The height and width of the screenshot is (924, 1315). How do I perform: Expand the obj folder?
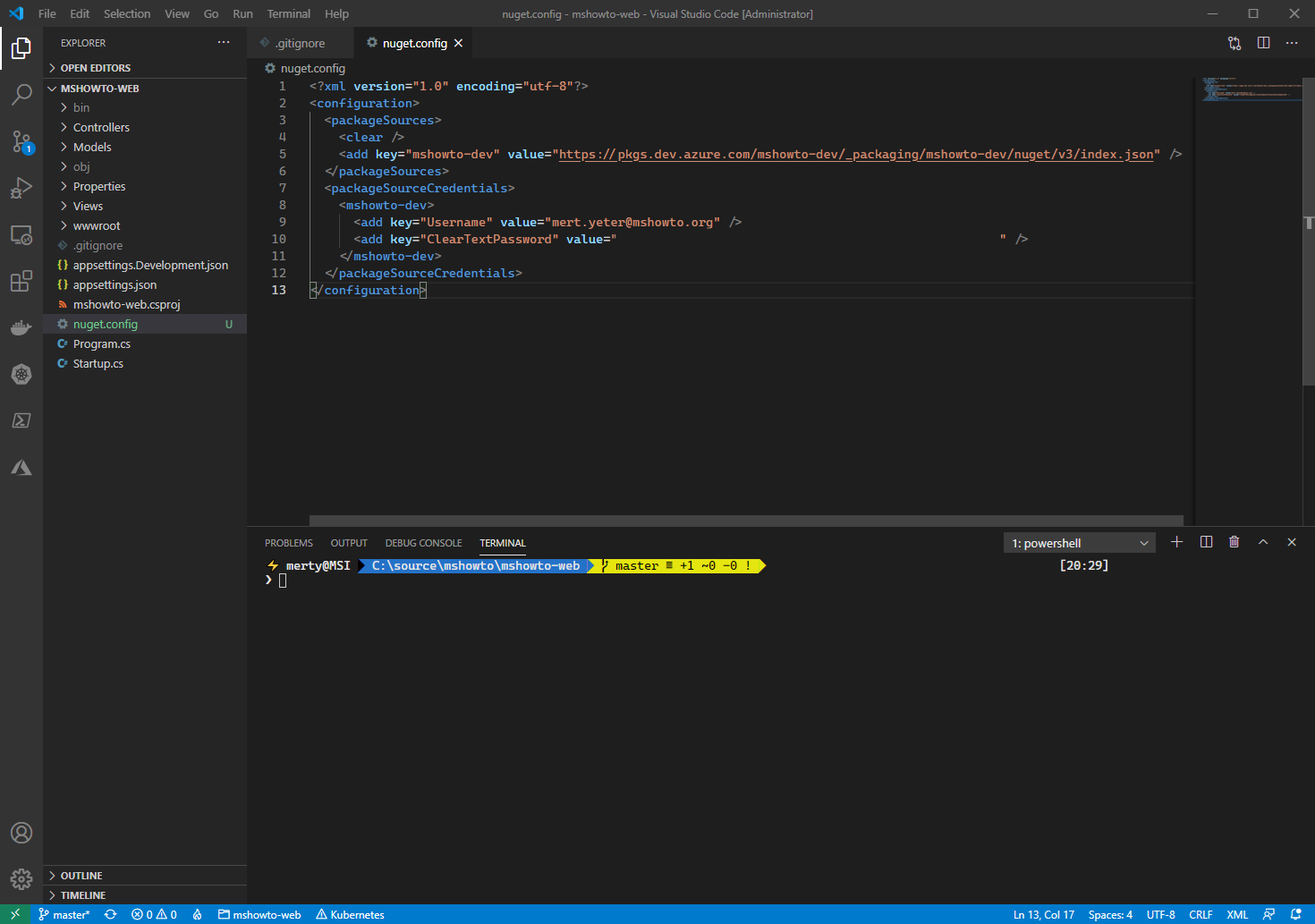[x=145, y=166]
